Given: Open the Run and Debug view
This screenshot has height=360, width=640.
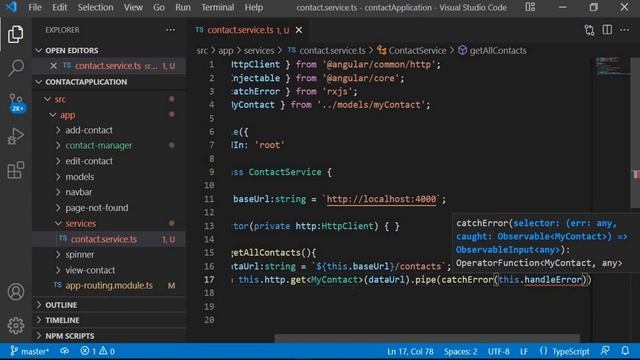Looking at the screenshot, I should coord(16,136).
